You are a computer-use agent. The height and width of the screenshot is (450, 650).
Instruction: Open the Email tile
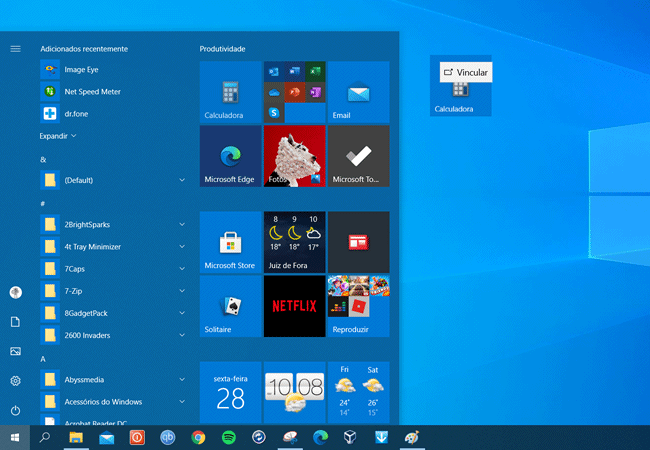click(358, 92)
